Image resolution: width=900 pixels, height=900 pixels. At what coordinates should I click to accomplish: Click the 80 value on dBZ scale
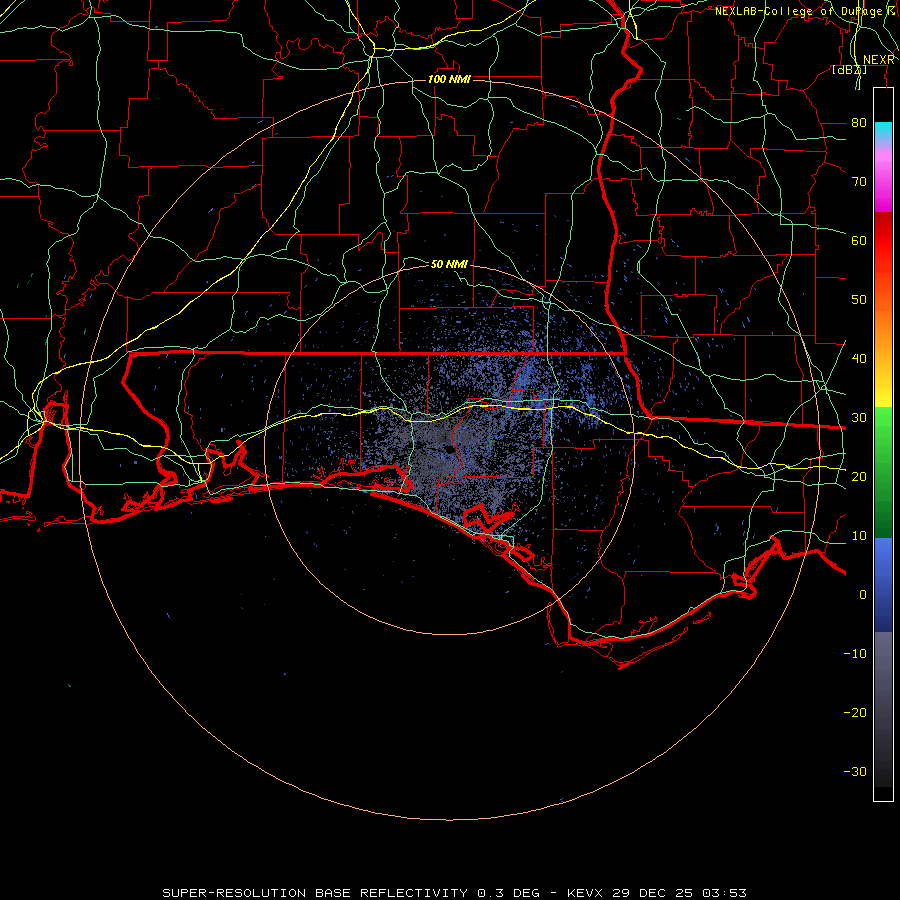pyautogui.click(x=859, y=122)
